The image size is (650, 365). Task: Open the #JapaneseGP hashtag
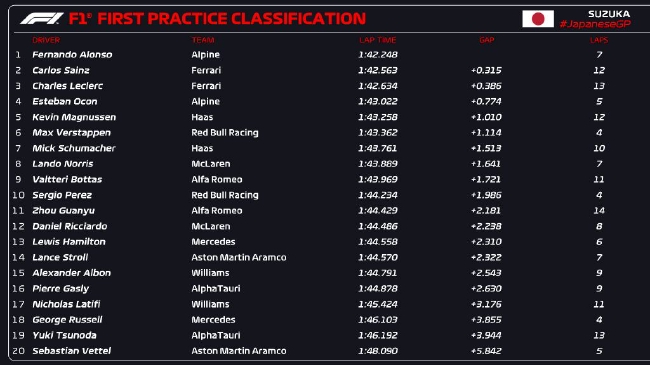point(595,24)
